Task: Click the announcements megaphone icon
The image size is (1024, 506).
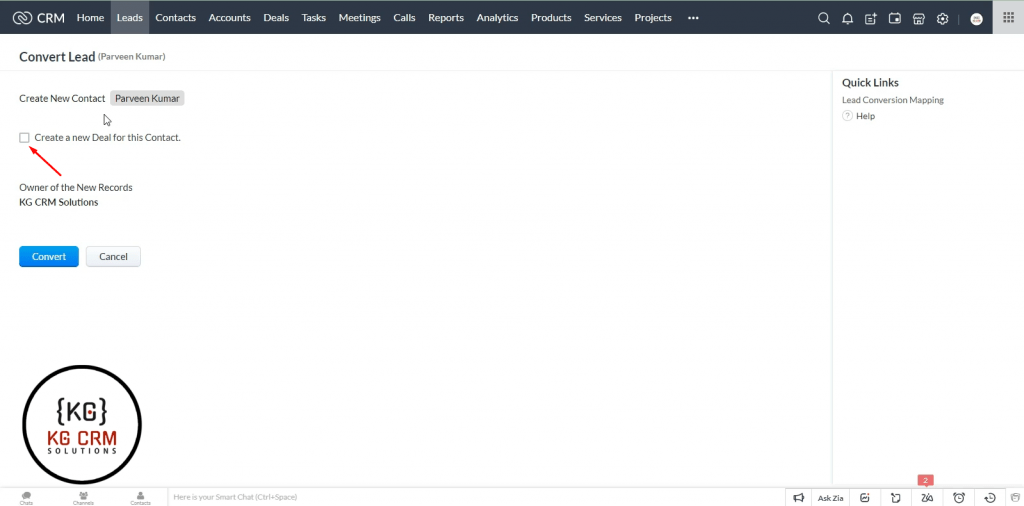Action: click(798, 498)
